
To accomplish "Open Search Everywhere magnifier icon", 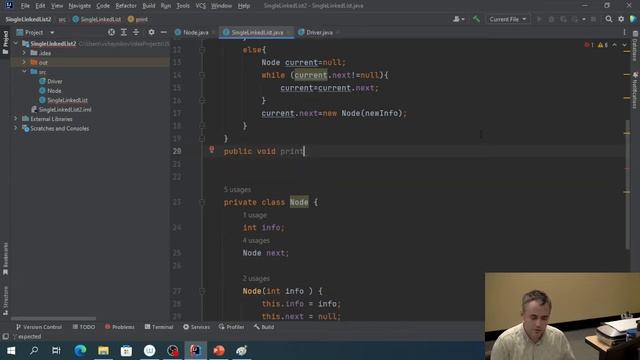I will [609, 19].
